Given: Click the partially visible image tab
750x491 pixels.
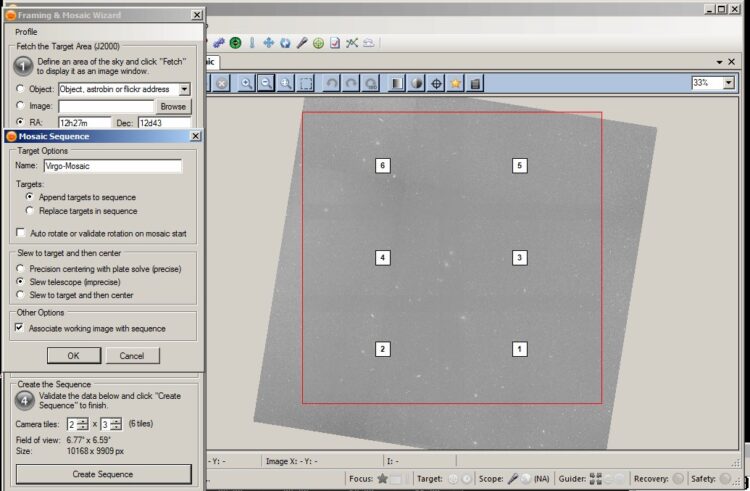Looking at the screenshot, I should click(x=212, y=62).
